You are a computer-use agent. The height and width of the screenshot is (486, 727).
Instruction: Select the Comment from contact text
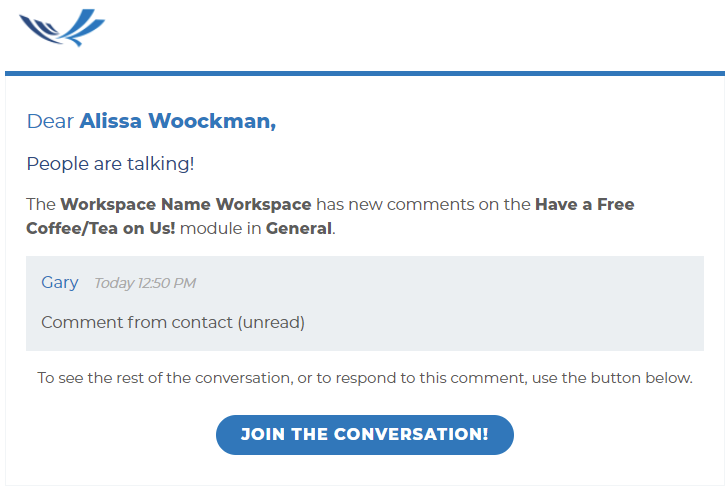(137, 322)
